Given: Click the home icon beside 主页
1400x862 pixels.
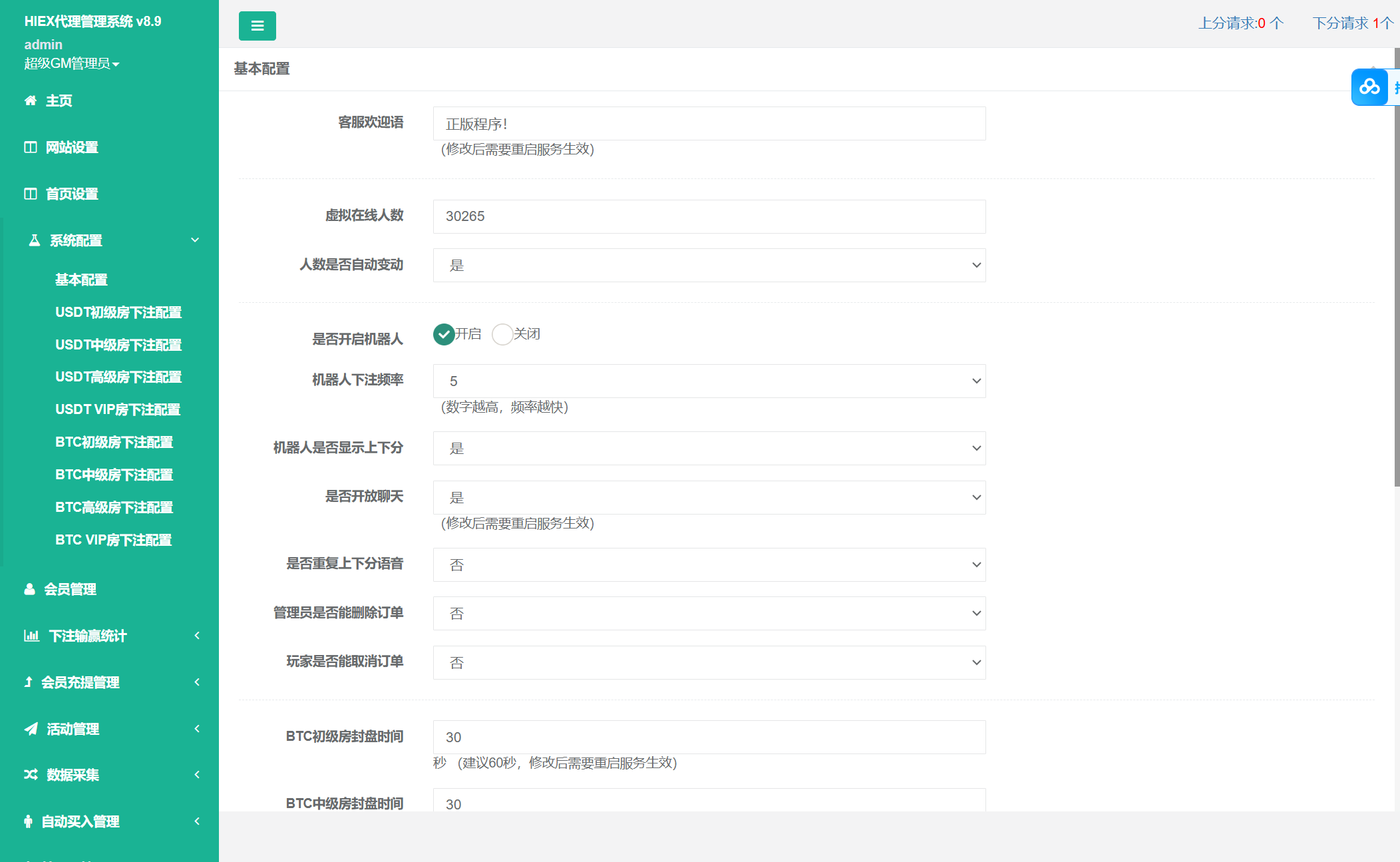Looking at the screenshot, I should click(31, 101).
